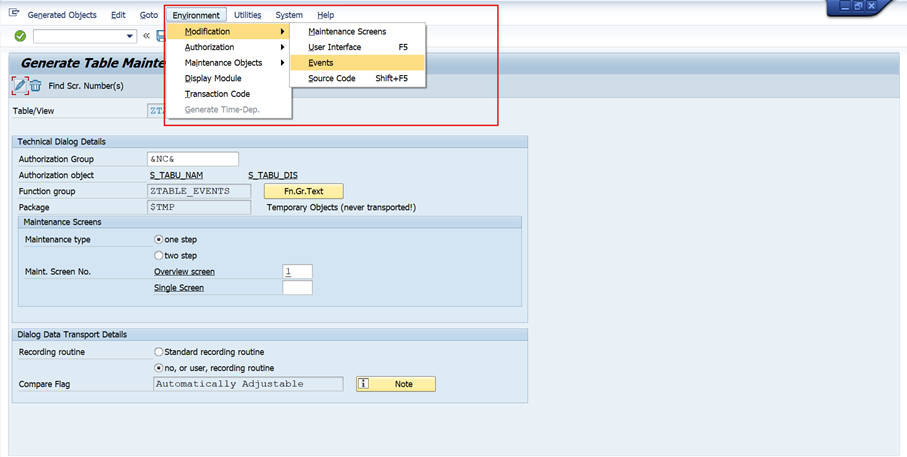Click the trash can Delete icon
Image resolution: width=907 pixels, height=457 pixels.
click(x=35, y=86)
